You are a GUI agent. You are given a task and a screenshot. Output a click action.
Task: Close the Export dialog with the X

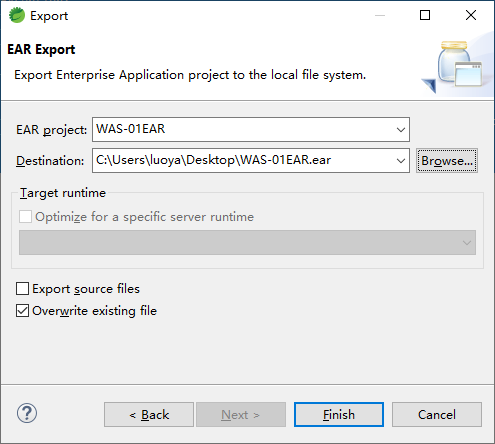pos(471,15)
